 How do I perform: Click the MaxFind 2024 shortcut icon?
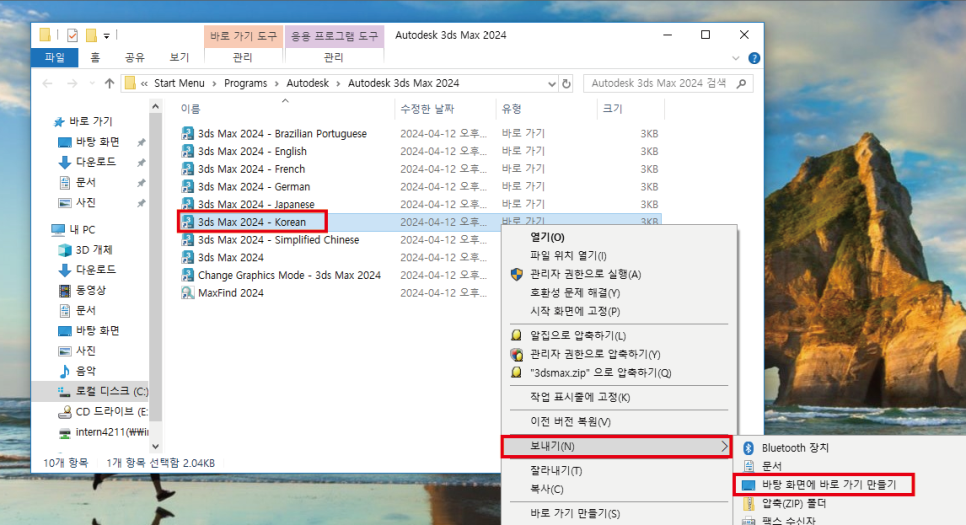click(188, 293)
